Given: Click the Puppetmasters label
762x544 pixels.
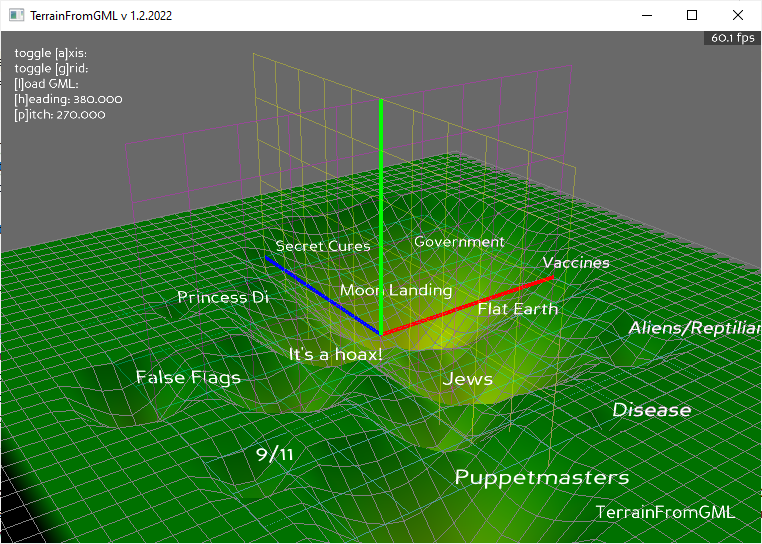Looking at the screenshot, I should 542,478.
